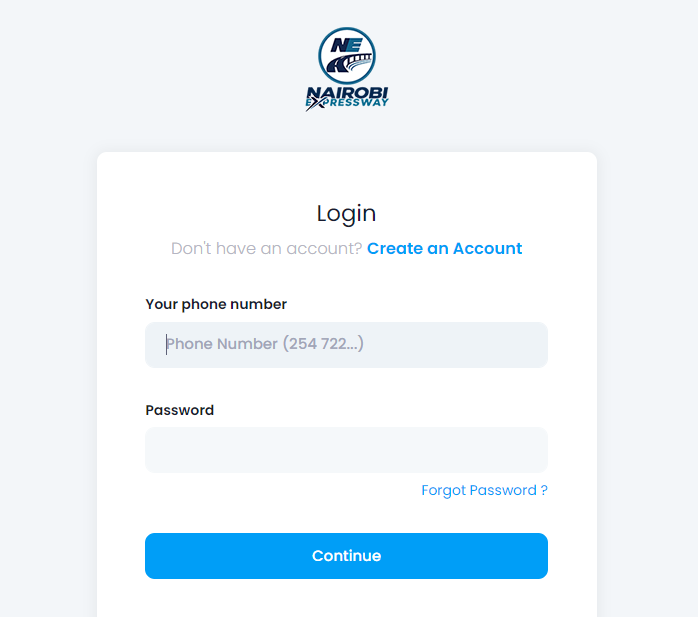Click the NAIROBI EXPRESSWAY wordmark below emblem

[x=347, y=98]
